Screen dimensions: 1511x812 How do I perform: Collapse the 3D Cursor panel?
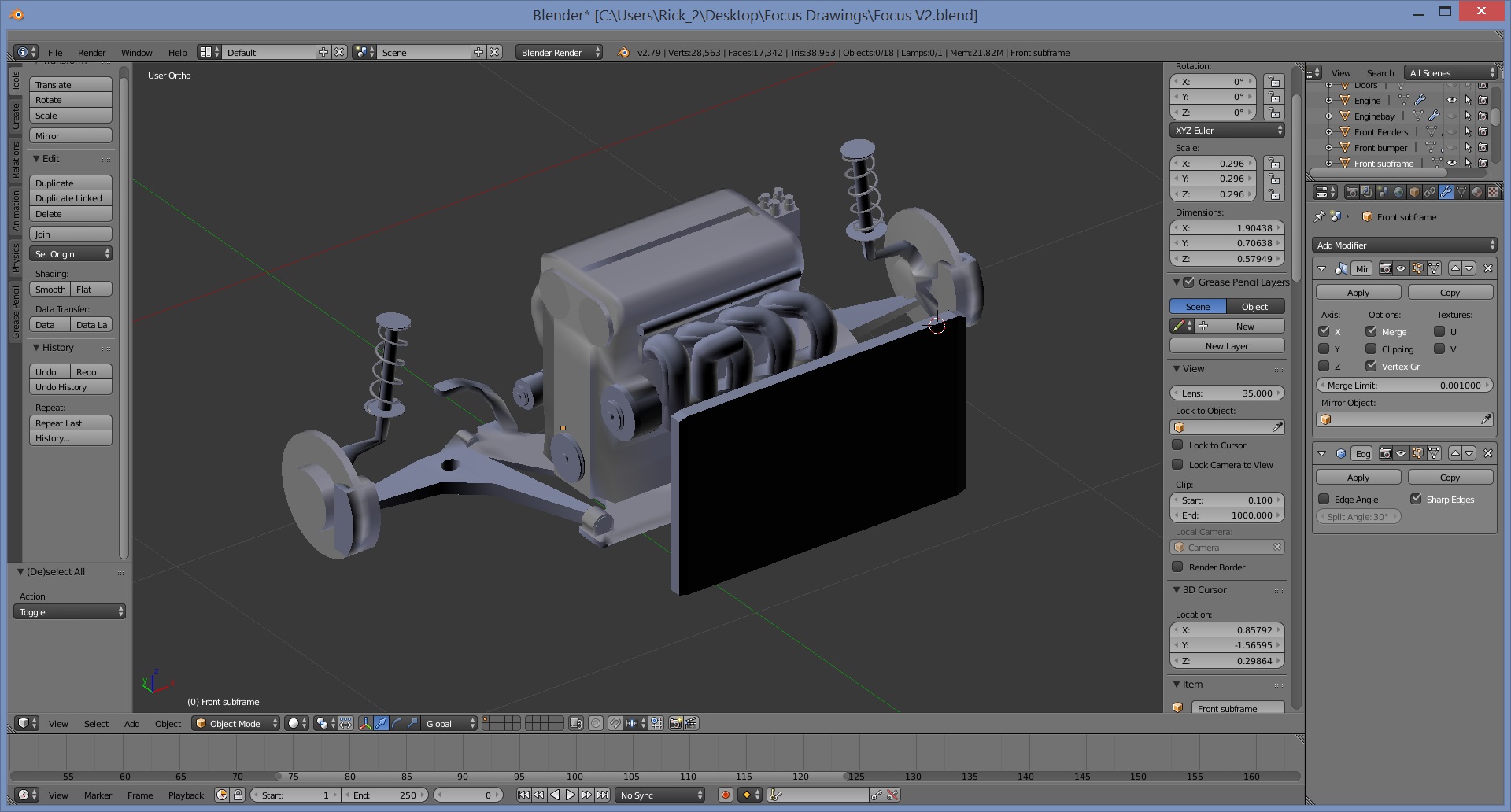click(1177, 589)
